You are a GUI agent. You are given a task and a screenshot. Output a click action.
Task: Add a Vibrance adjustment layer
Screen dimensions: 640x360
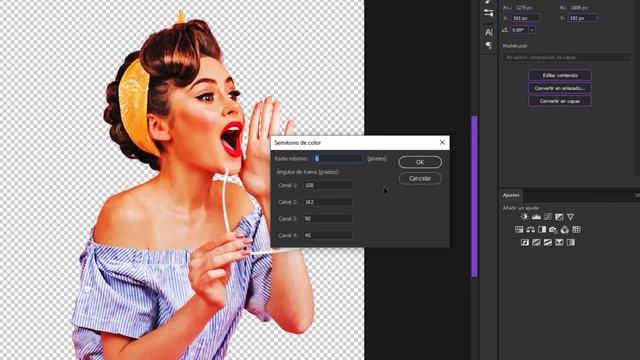pos(571,217)
